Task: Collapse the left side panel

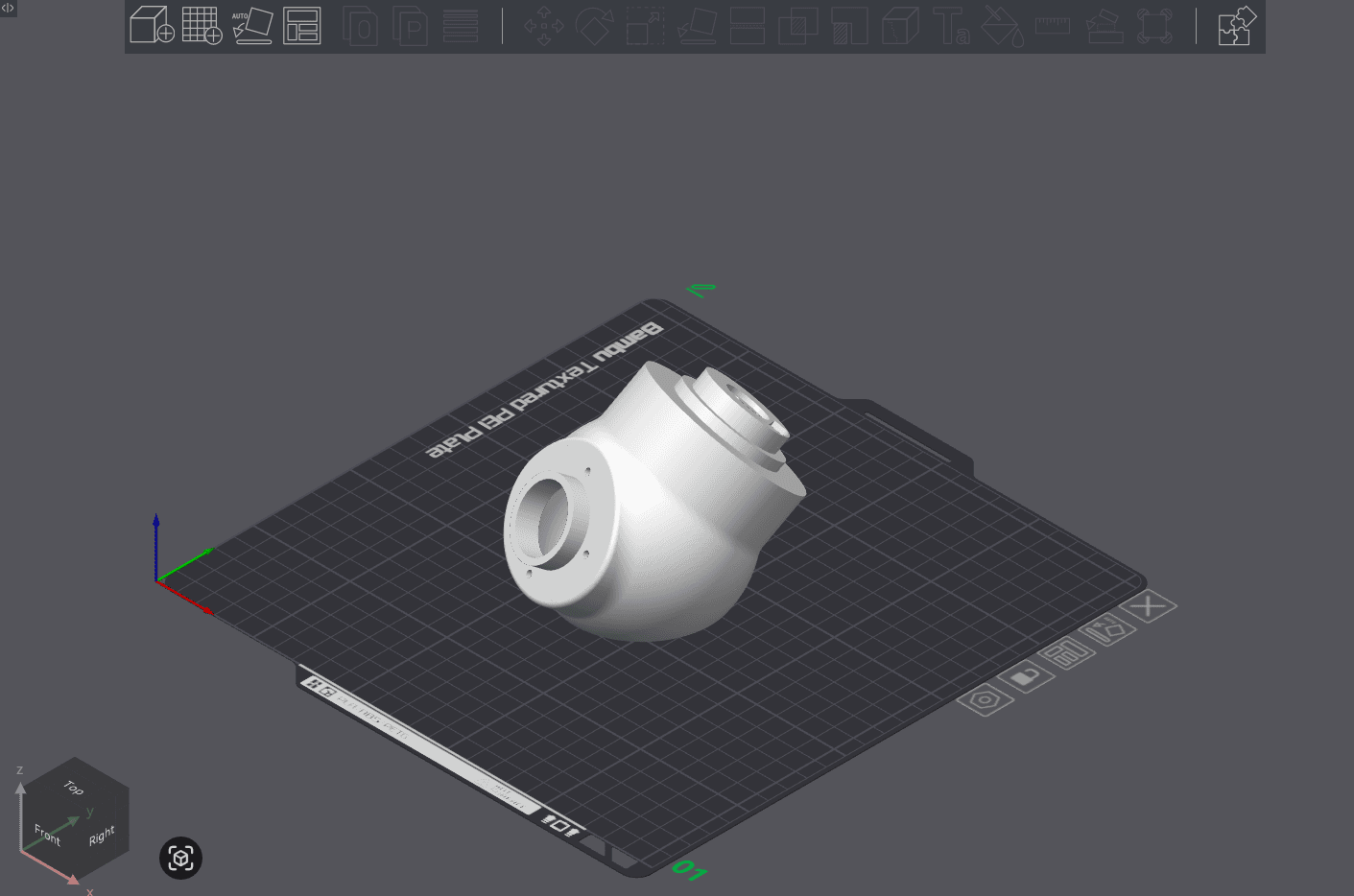Action: click(9, 9)
